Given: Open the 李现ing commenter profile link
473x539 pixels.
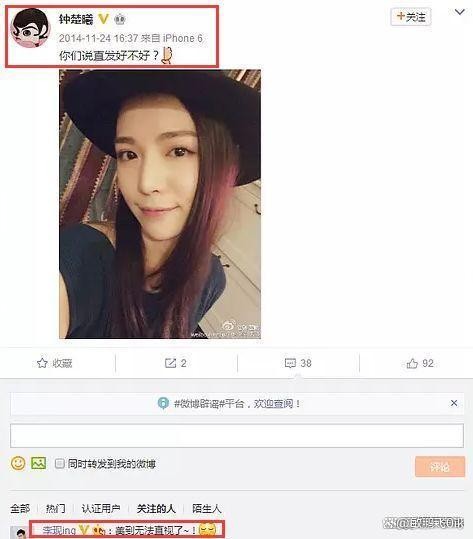Looking at the screenshot, I should click(x=59, y=530).
